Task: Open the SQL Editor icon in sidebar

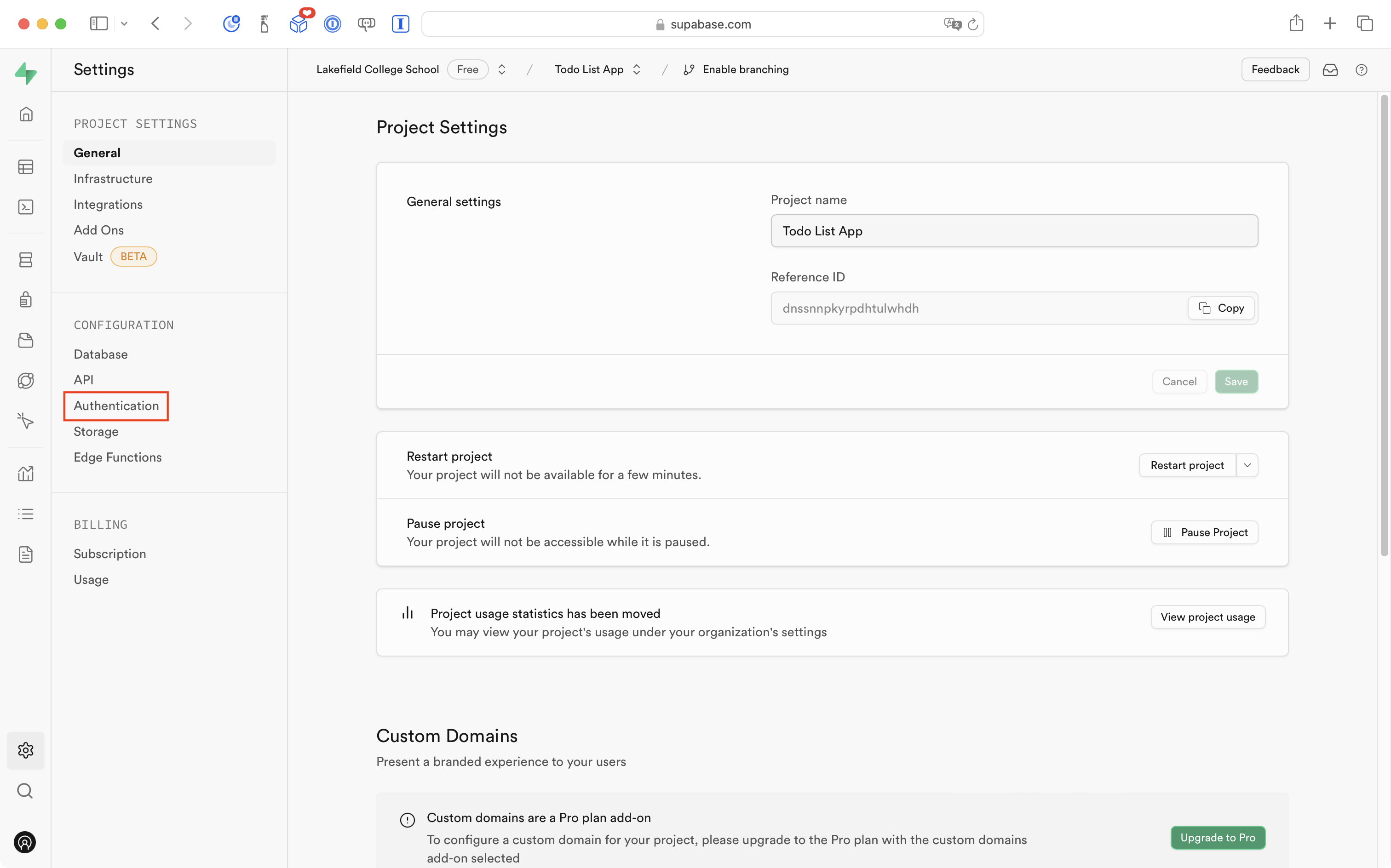Action: point(26,207)
